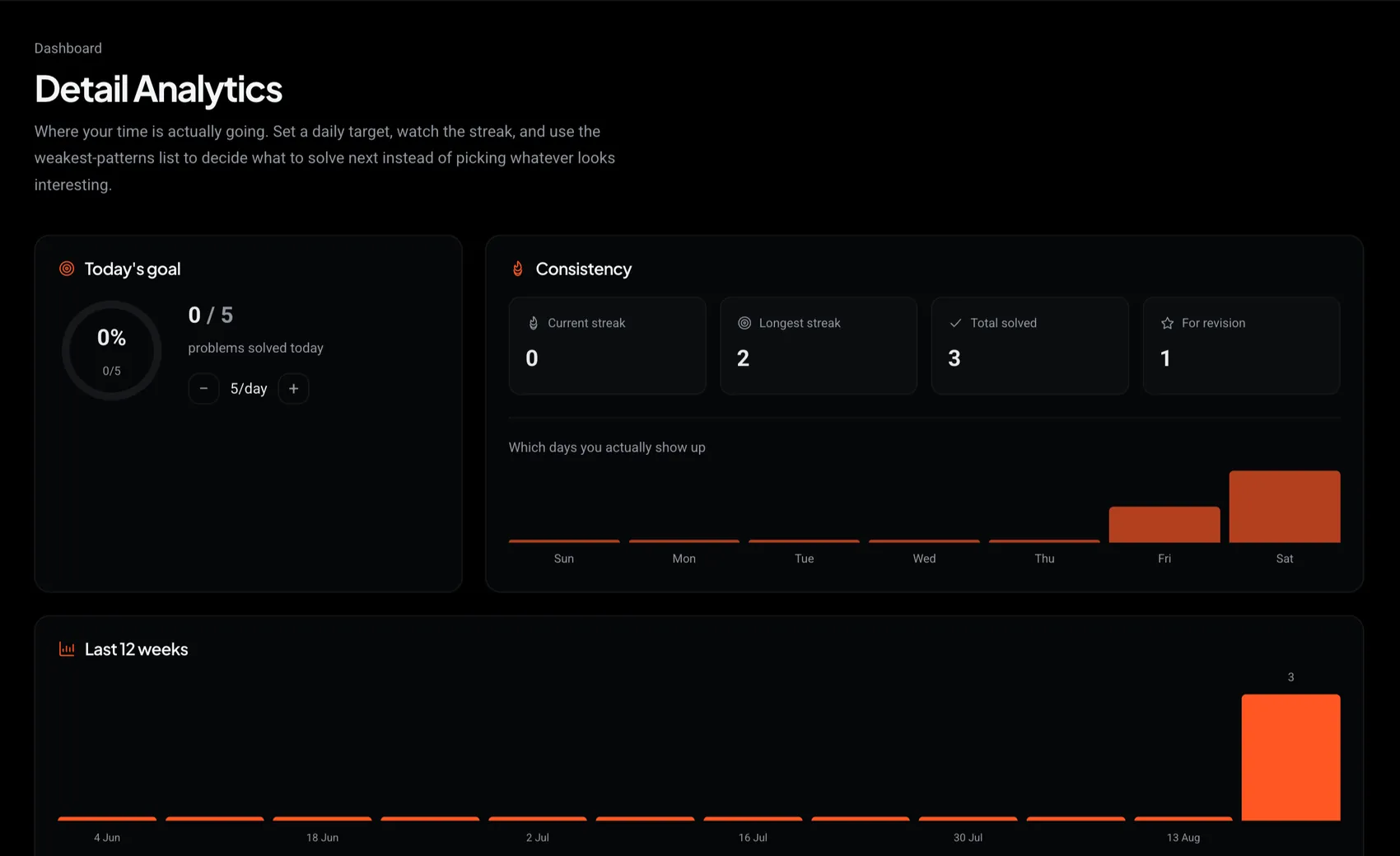This screenshot has width=1400, height=856.
Task: Click the Tue label under weekday chart
Action: pyautogui.click(x=805, y=559)
